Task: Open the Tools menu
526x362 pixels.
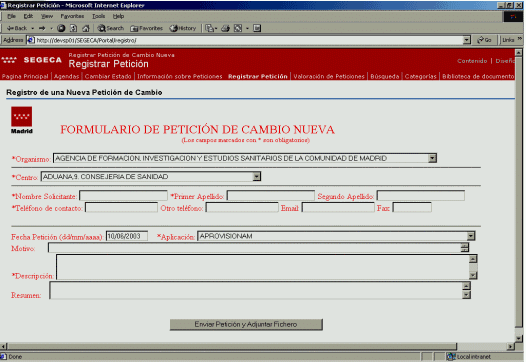Action: click(99, 16)
